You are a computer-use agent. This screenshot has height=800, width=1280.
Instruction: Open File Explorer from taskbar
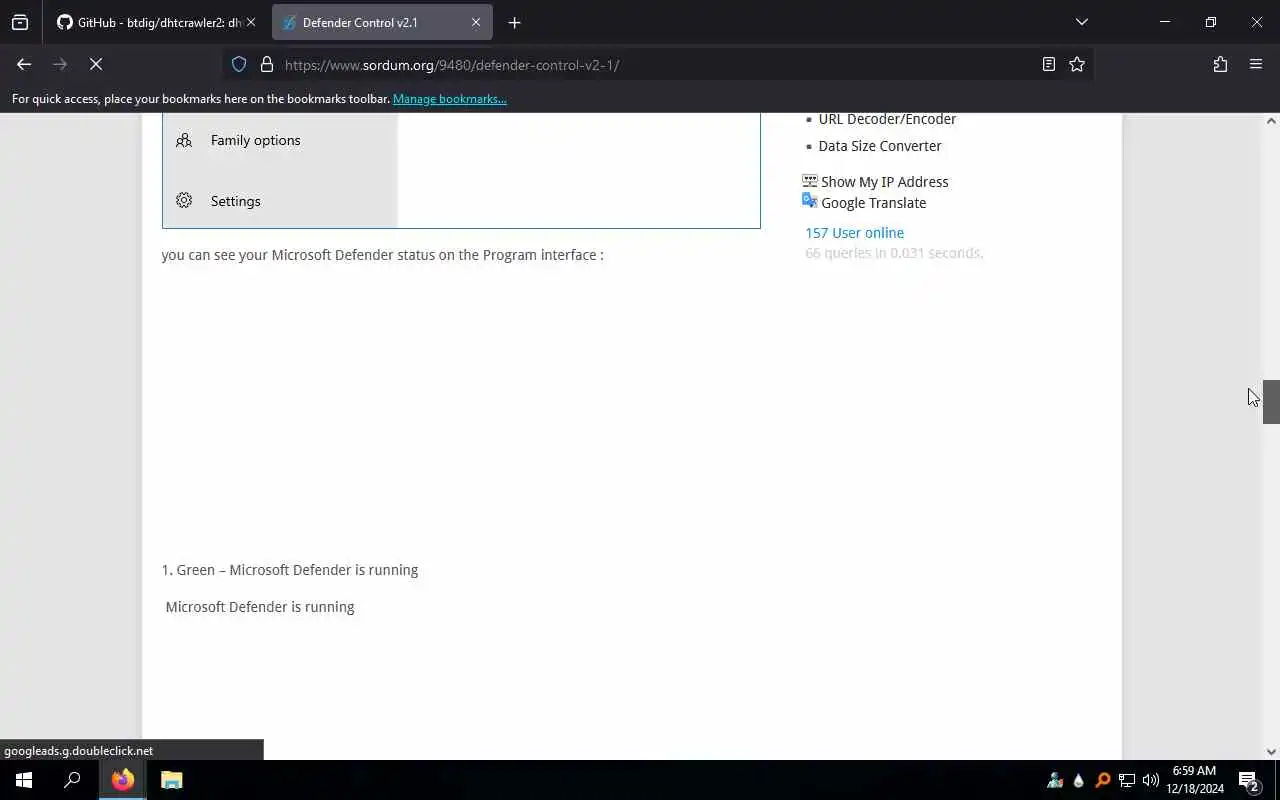171,780
